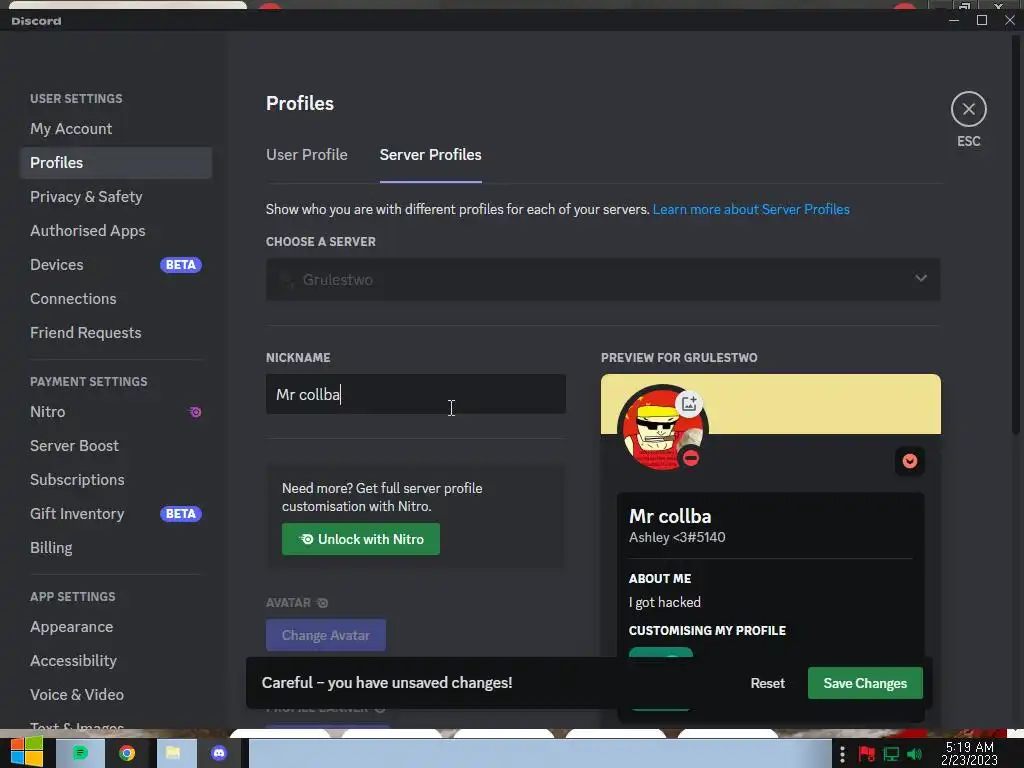Open the green chat app in taskbar
This screenshot has width=1024, height=768.
click(80, 753)
